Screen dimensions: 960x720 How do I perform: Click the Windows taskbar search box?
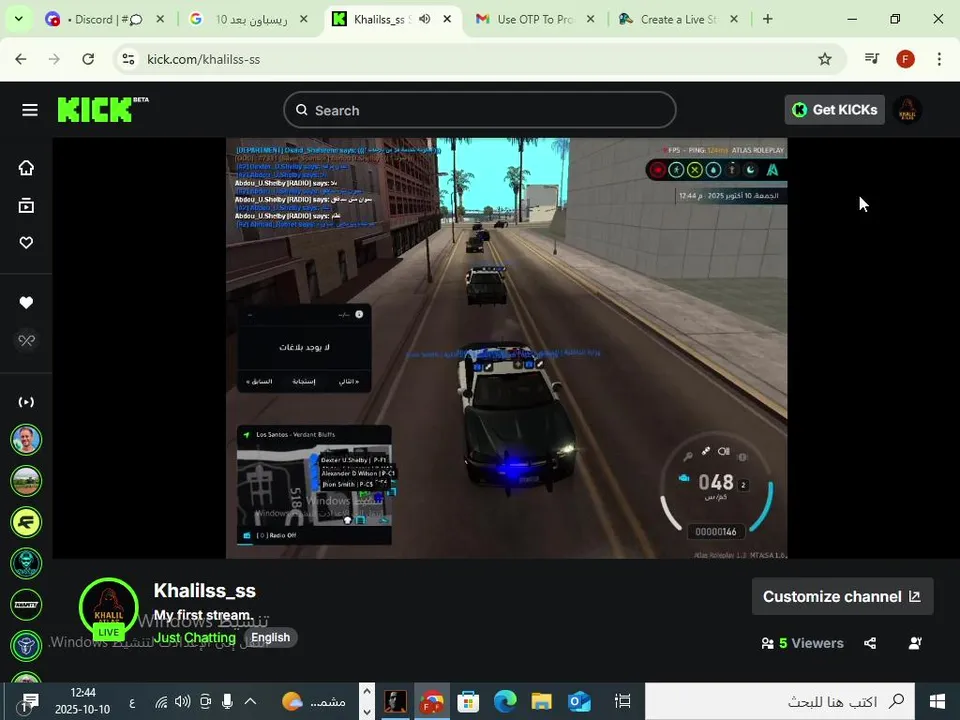780,702
